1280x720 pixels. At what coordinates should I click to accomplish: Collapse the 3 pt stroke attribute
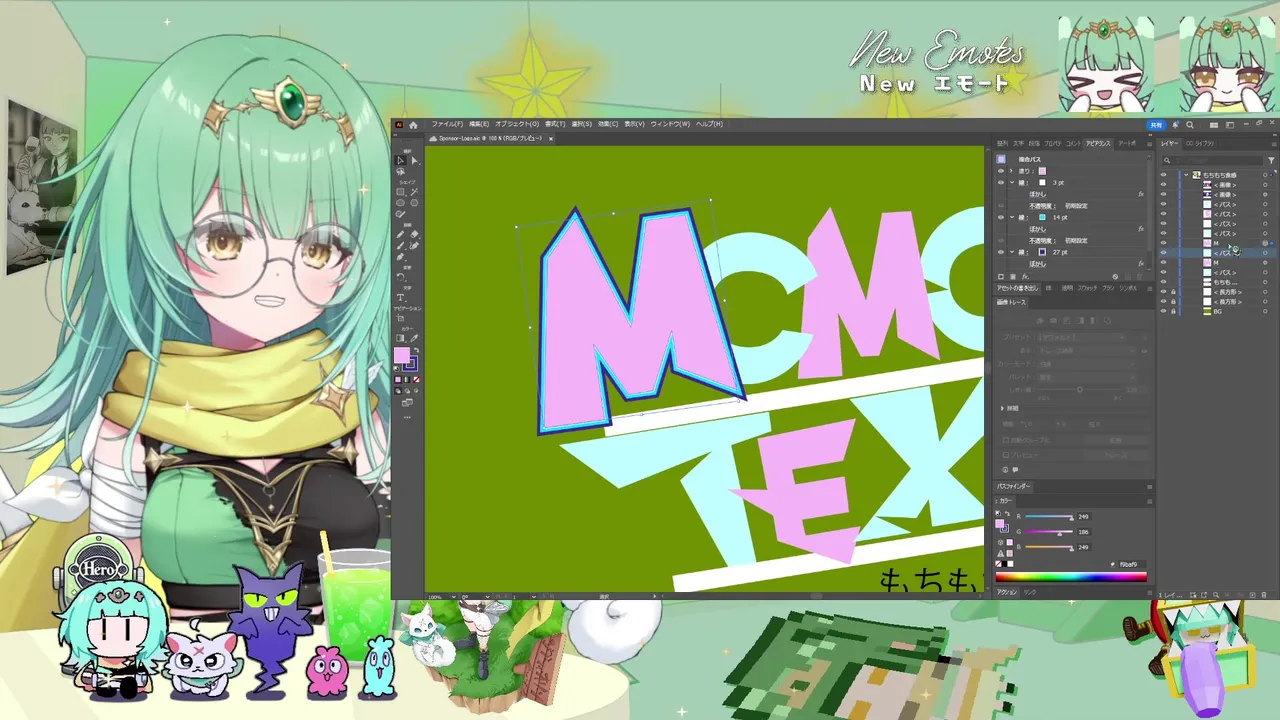1012,183
